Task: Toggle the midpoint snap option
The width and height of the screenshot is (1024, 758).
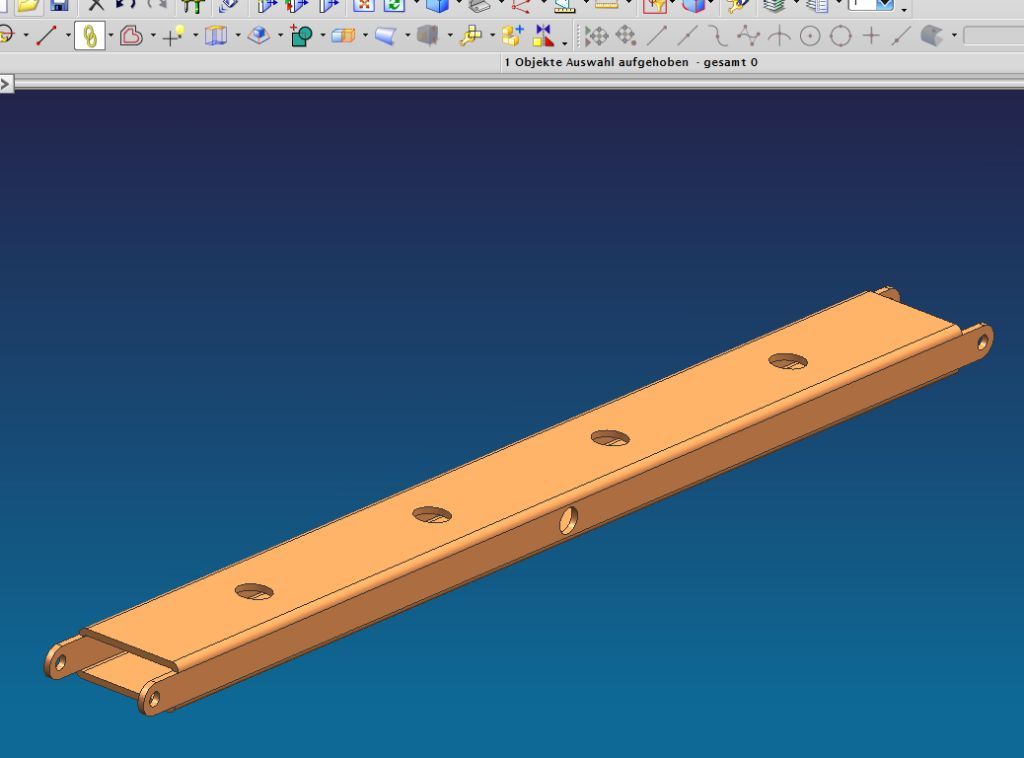Action: click(687, 37)
